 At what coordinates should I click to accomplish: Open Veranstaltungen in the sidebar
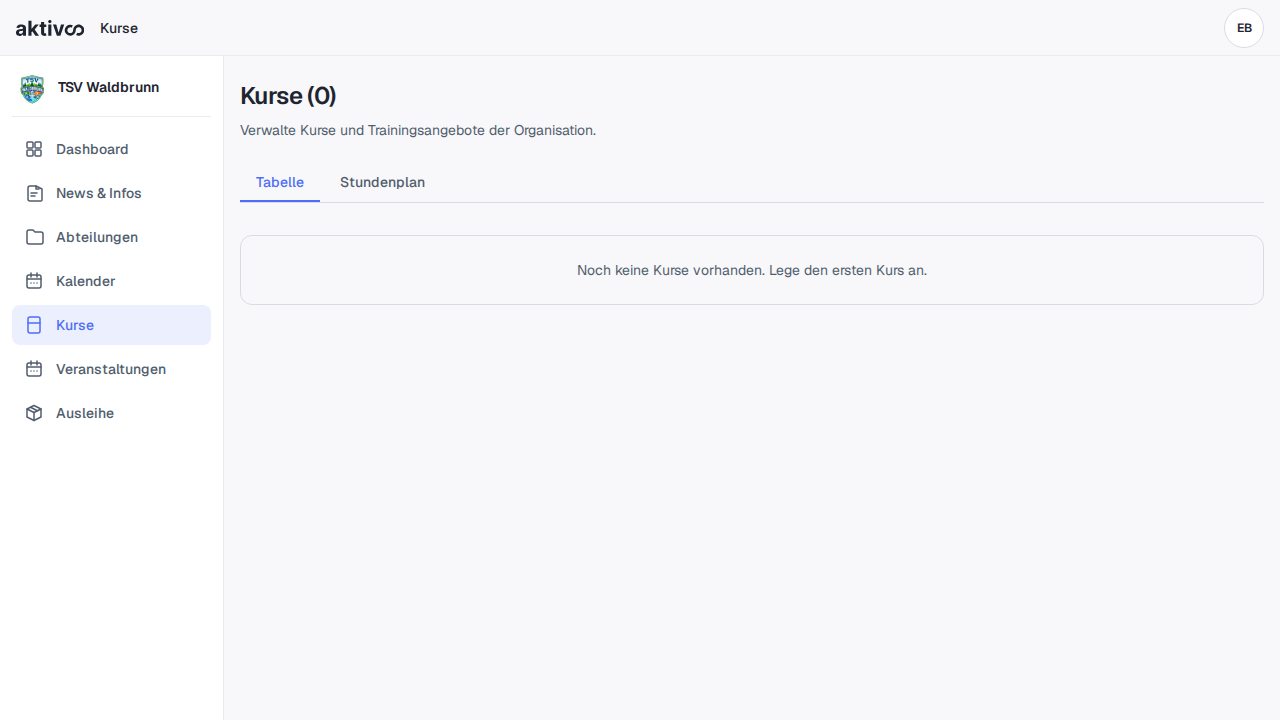click(x=111, y=369)
